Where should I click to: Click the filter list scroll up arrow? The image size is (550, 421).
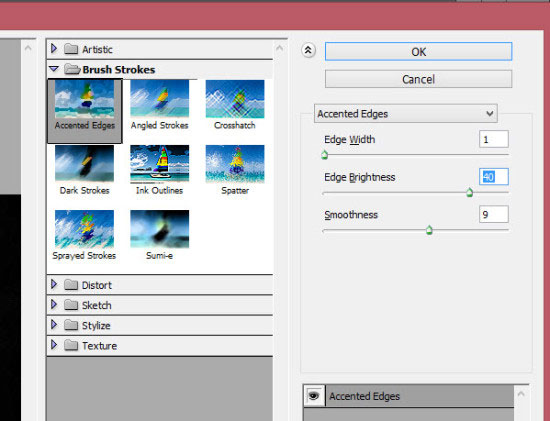coord(280,48)
